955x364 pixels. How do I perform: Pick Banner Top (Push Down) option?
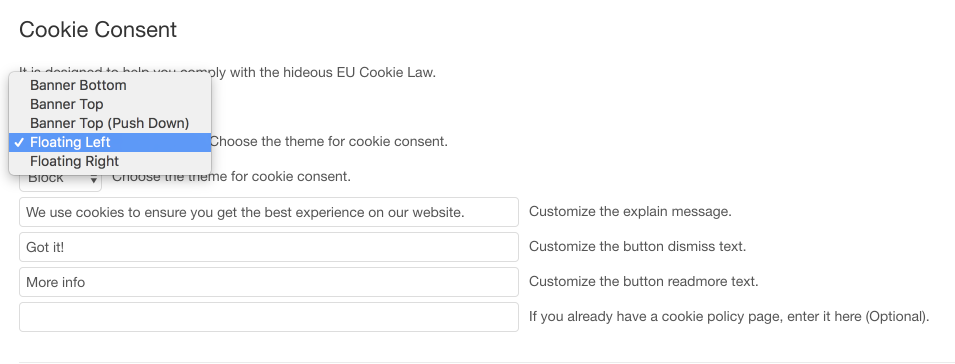click(110, 123)
